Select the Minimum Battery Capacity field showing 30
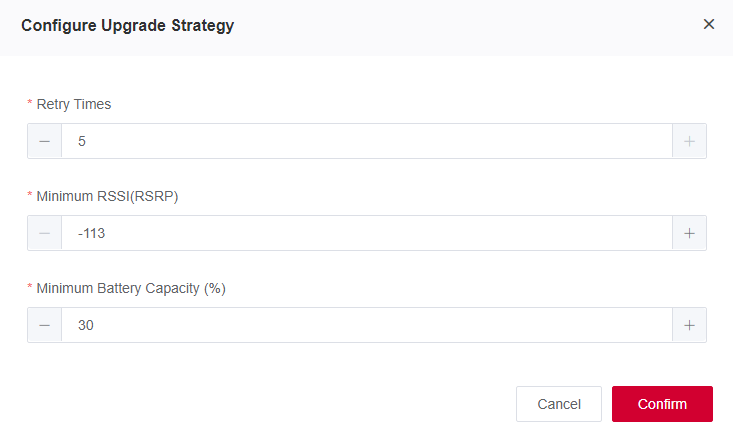733x443 pixels. pos(367,325)
